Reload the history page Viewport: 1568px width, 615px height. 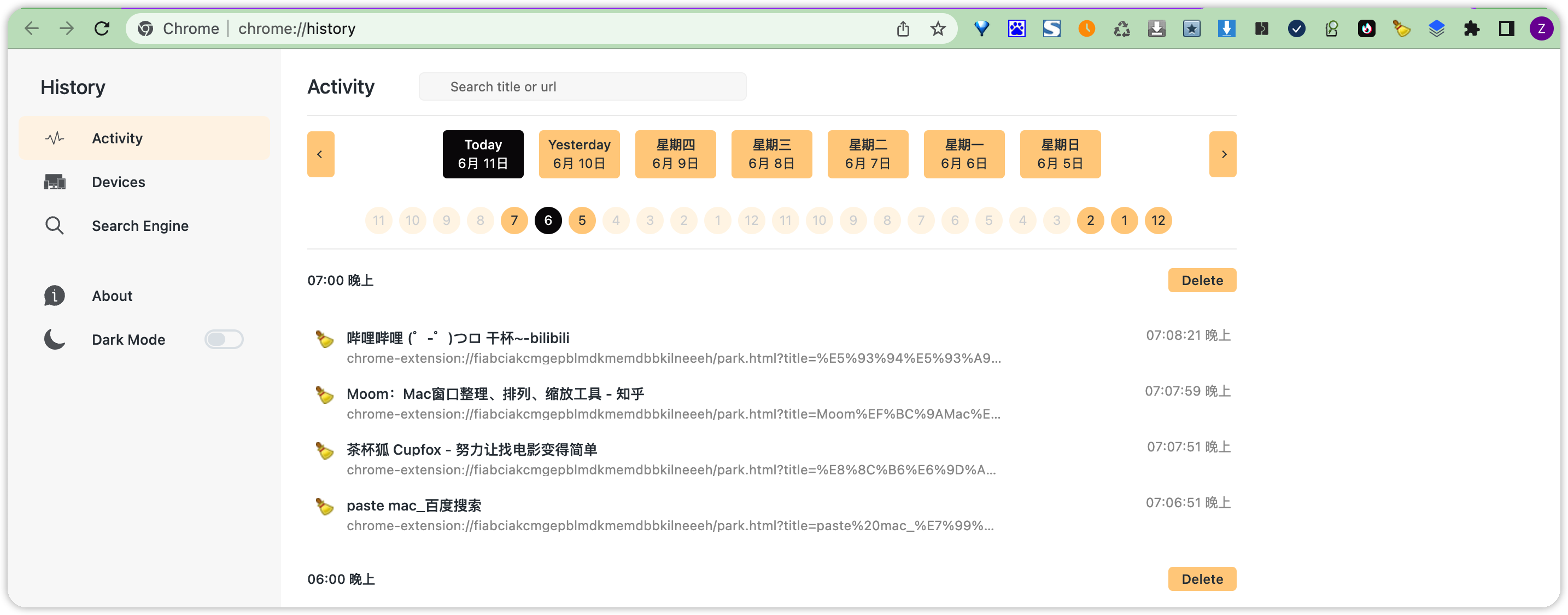tap(102, 28)
